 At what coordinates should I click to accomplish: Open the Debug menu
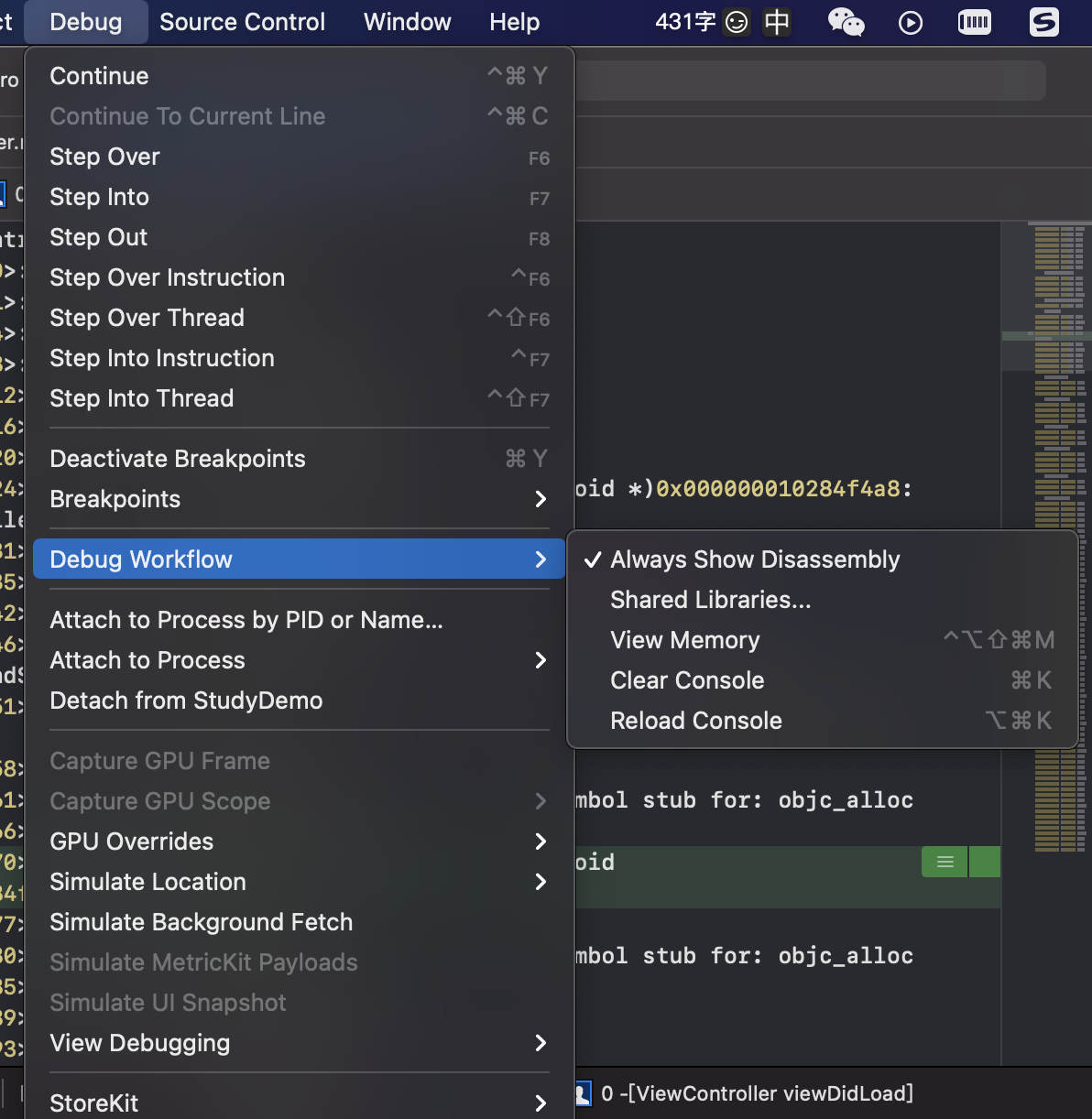pyautogui.click(x=86, y=22)
